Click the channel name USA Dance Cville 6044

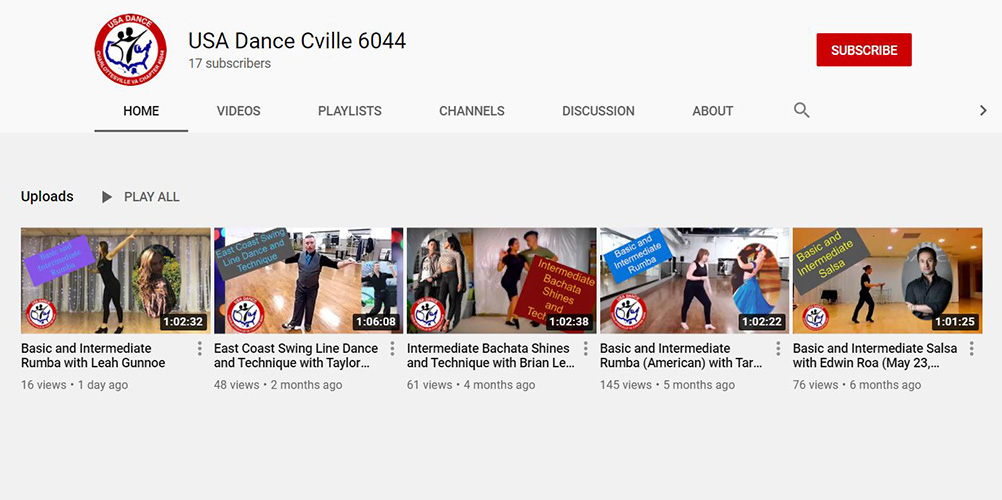point(297,41)
